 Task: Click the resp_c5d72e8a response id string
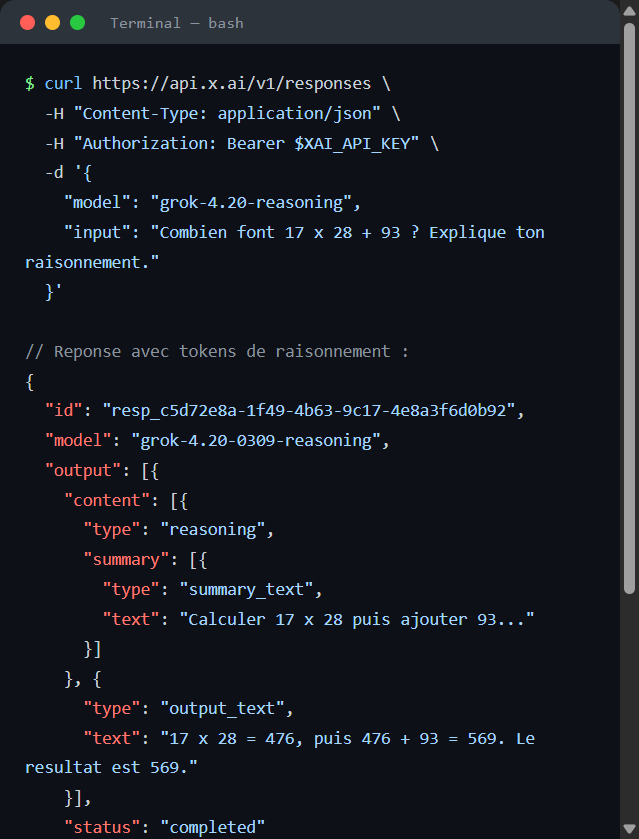(309, 410)
